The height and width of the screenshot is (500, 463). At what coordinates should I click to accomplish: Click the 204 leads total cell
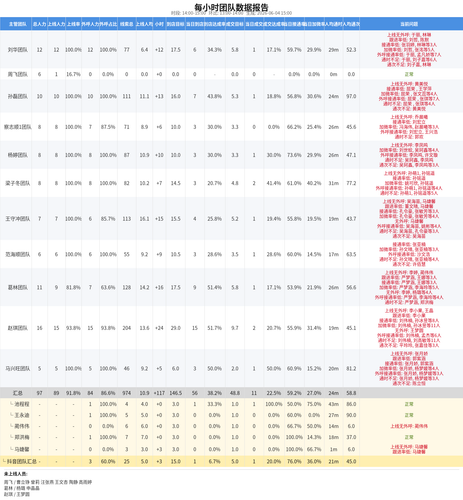126,328
